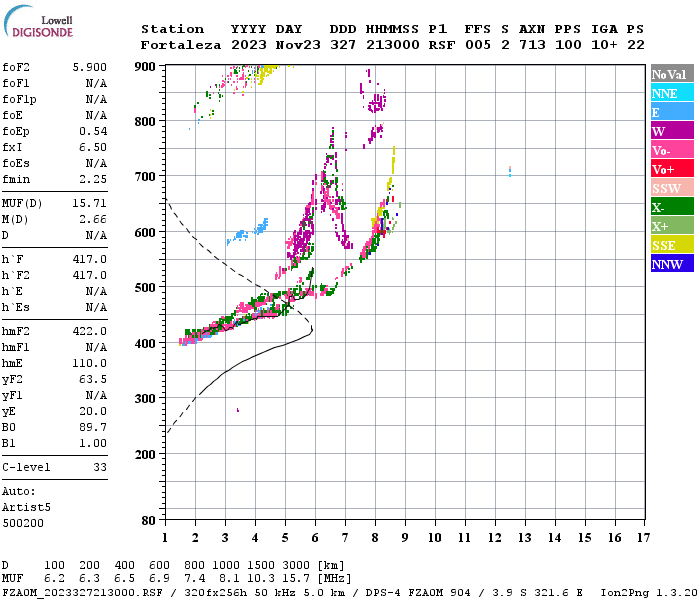Select the NoVal gray legend swatch
700x600 pixels.
(672, 74)
